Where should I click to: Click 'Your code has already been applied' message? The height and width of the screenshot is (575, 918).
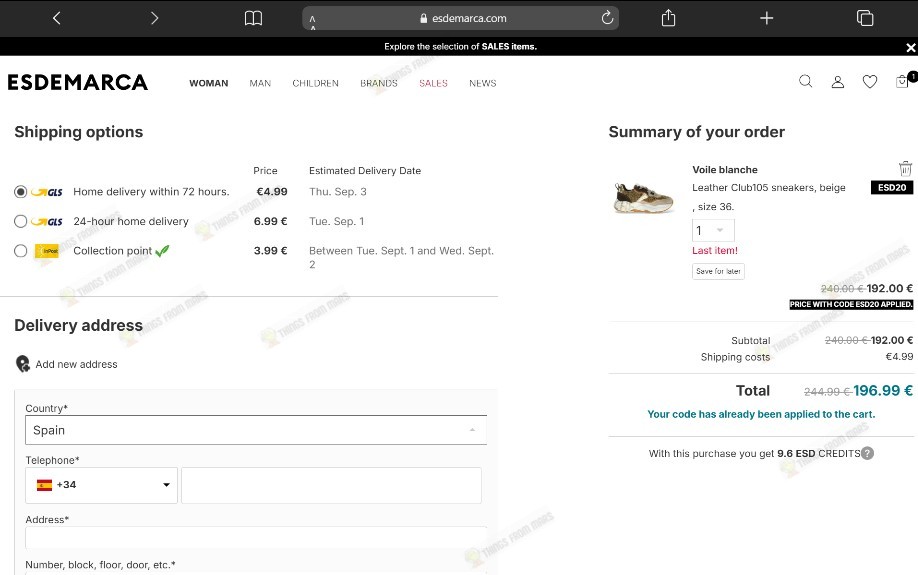pos(761,414)
